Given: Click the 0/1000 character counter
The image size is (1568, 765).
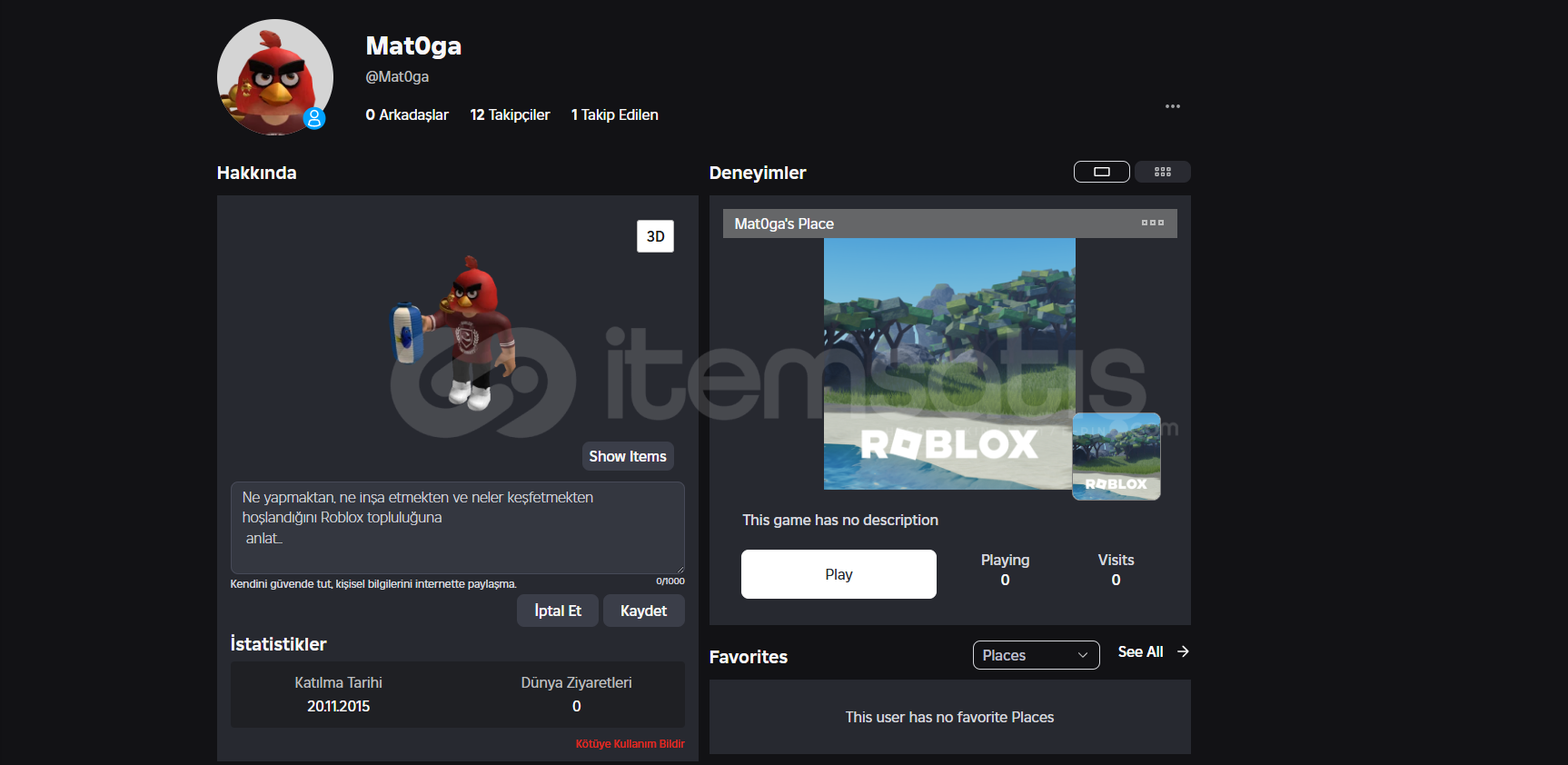Looking at the screenshot, I should (x=670, y=581).
